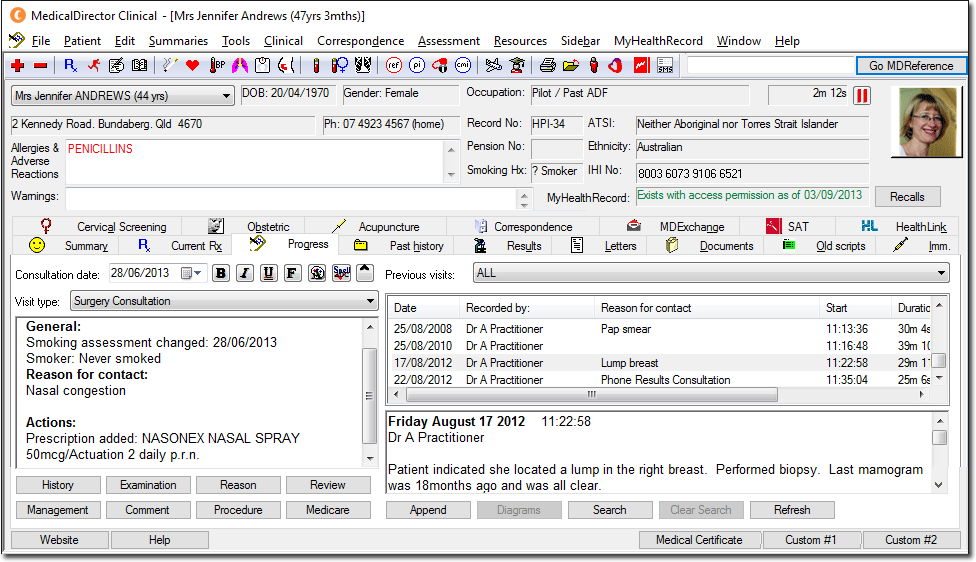The image size is (976, 562).
Task: Click the 'ref' circular toolbar icon
Action: point(393,66)
